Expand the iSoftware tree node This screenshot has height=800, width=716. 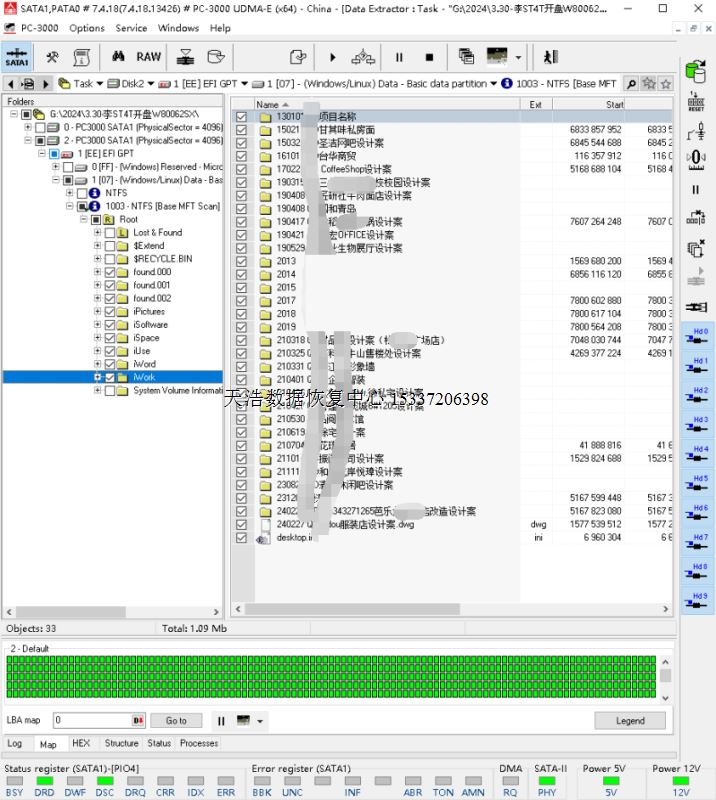coord(97,325)
